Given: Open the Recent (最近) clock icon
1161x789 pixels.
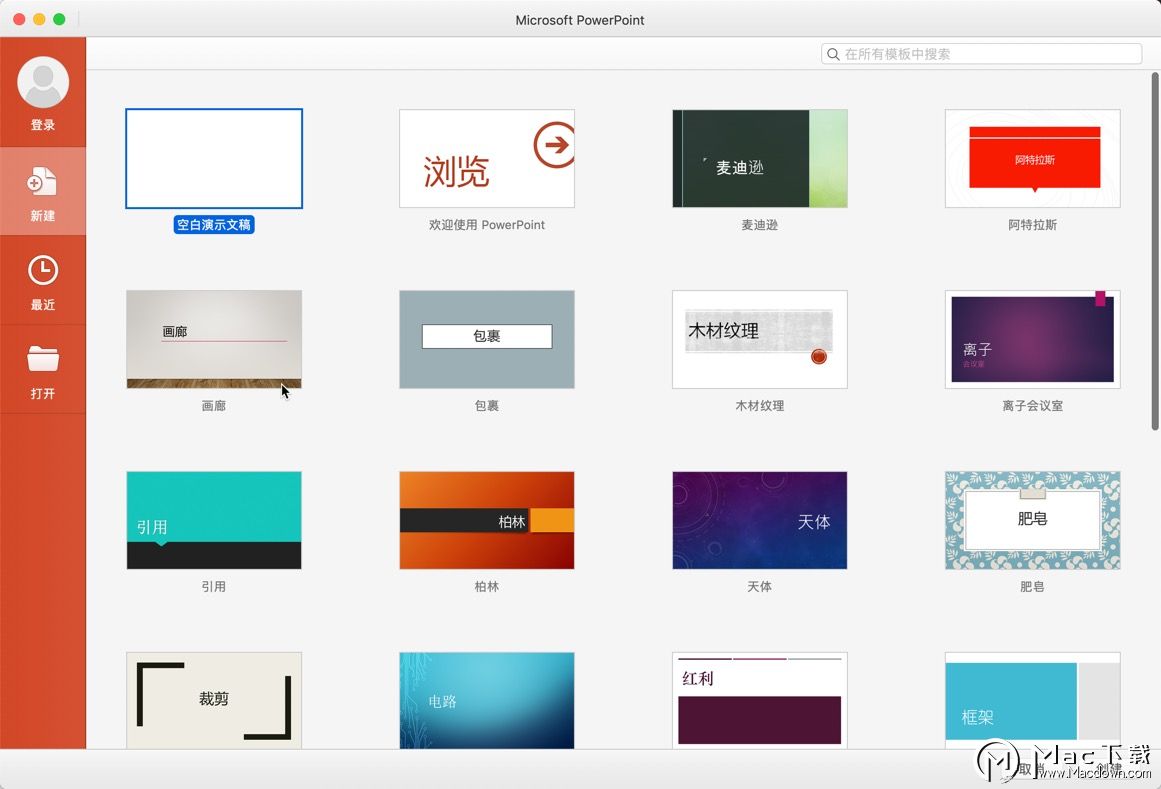Looking at the screenshot, I should 43,270.
